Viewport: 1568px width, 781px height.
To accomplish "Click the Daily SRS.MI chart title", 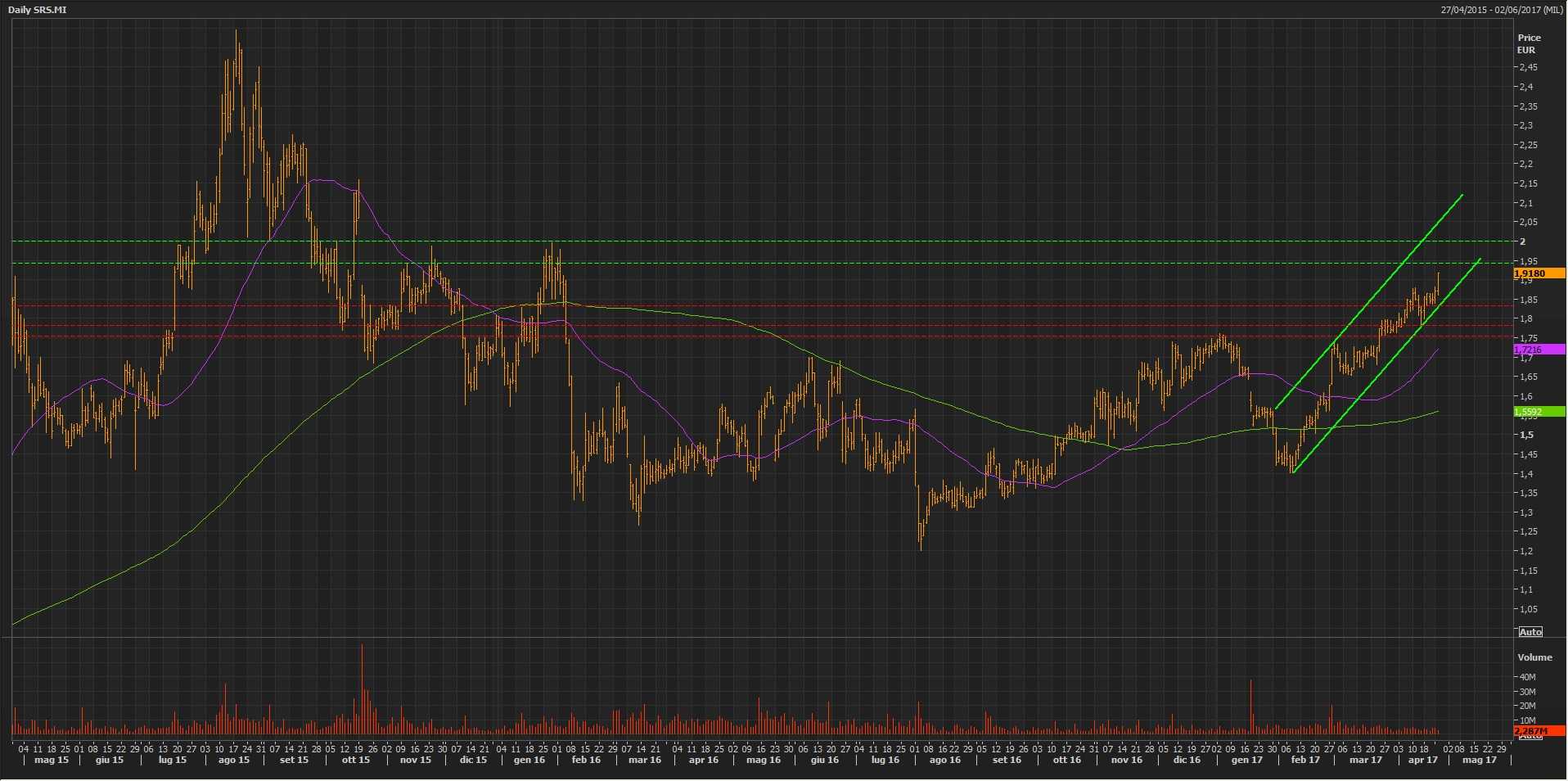I will [x=37, y=10].
